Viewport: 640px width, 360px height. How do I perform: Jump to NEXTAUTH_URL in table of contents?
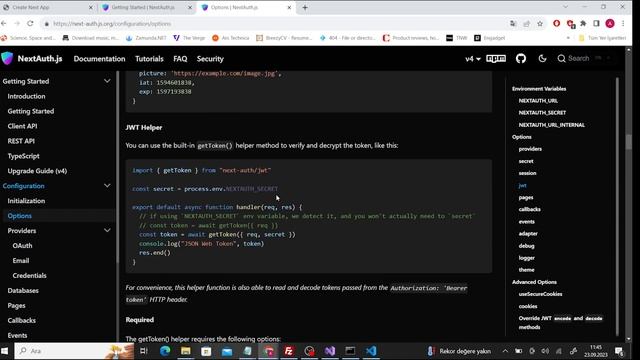[x=538, y=100]
